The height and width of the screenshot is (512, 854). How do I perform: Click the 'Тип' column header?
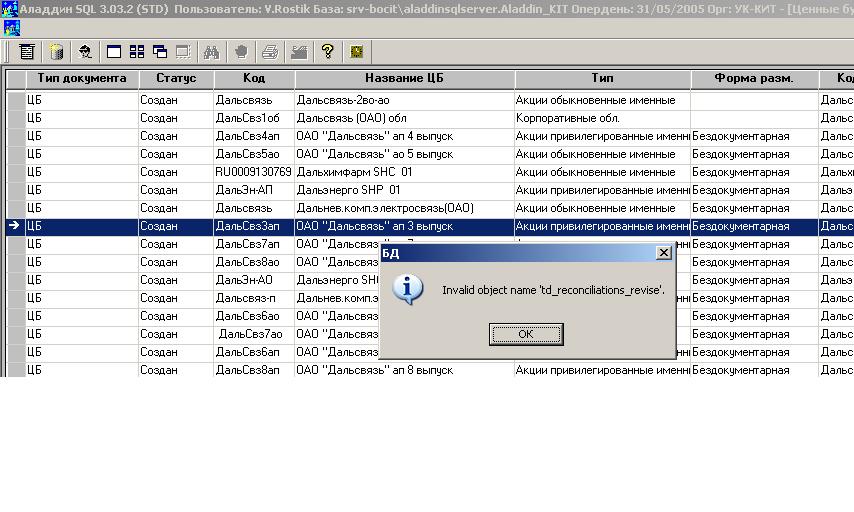pyautogui.click(x=602, y=78)
